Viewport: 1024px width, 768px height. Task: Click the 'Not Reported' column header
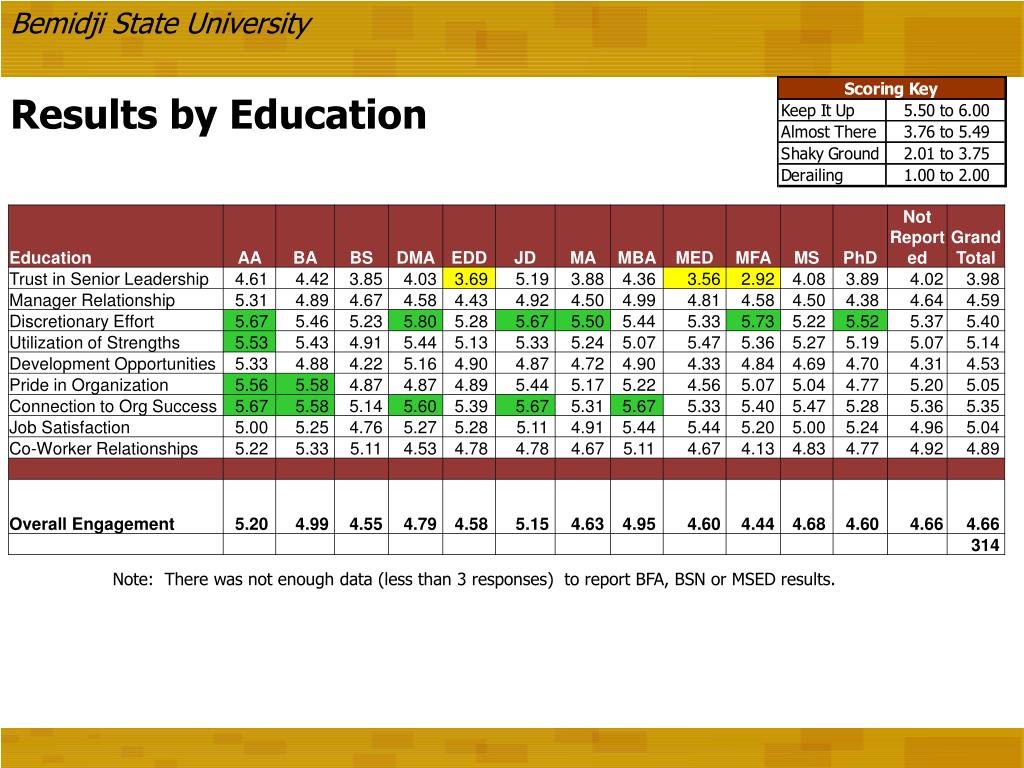pos(917,237)
